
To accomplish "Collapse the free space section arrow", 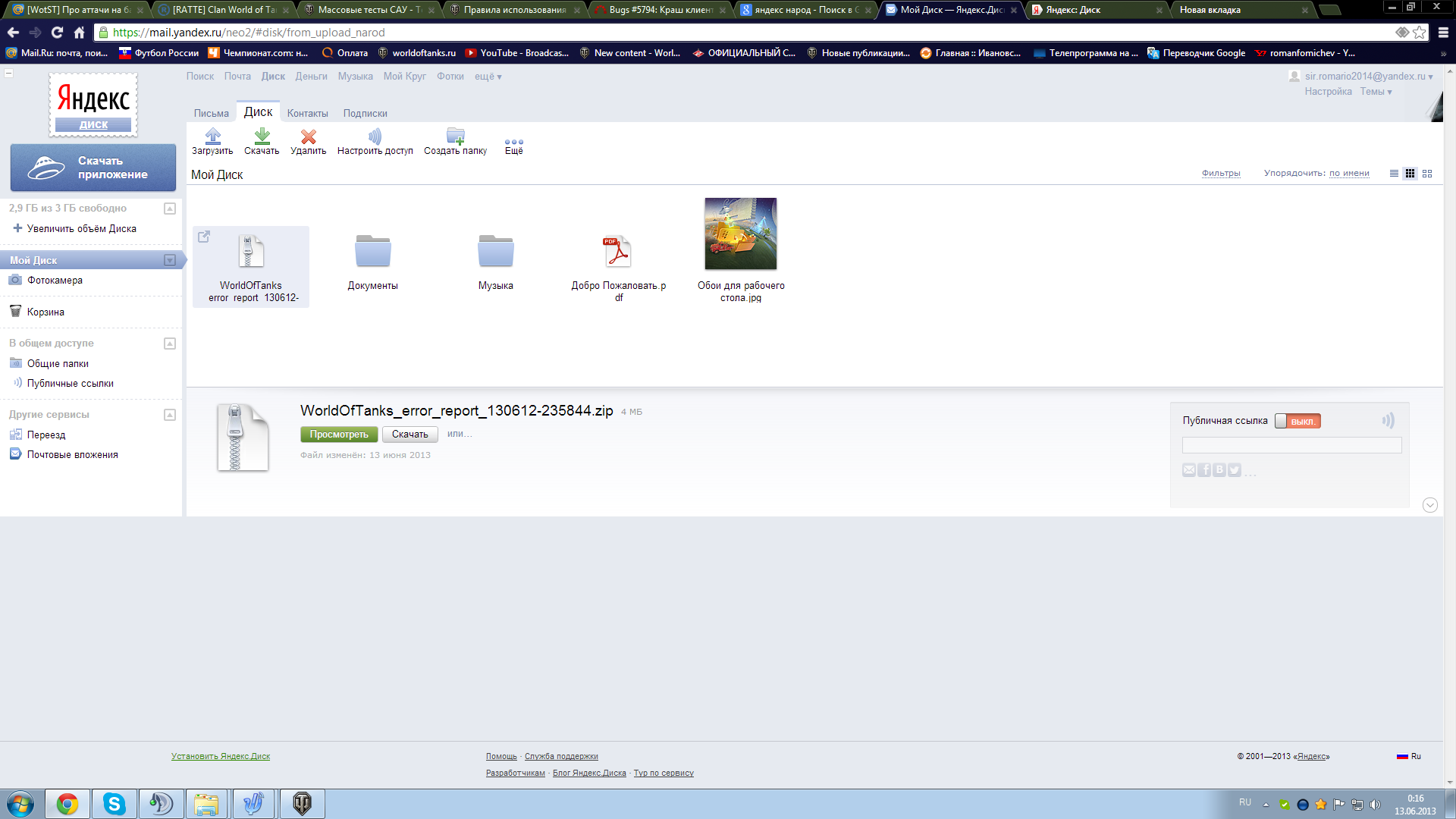I will click(x=170, y=209).
